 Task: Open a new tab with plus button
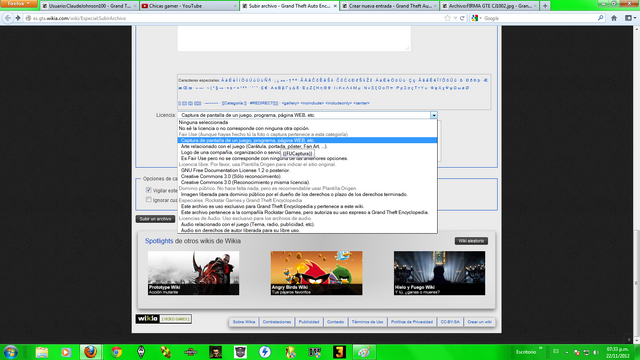click(x=545, y=6)
